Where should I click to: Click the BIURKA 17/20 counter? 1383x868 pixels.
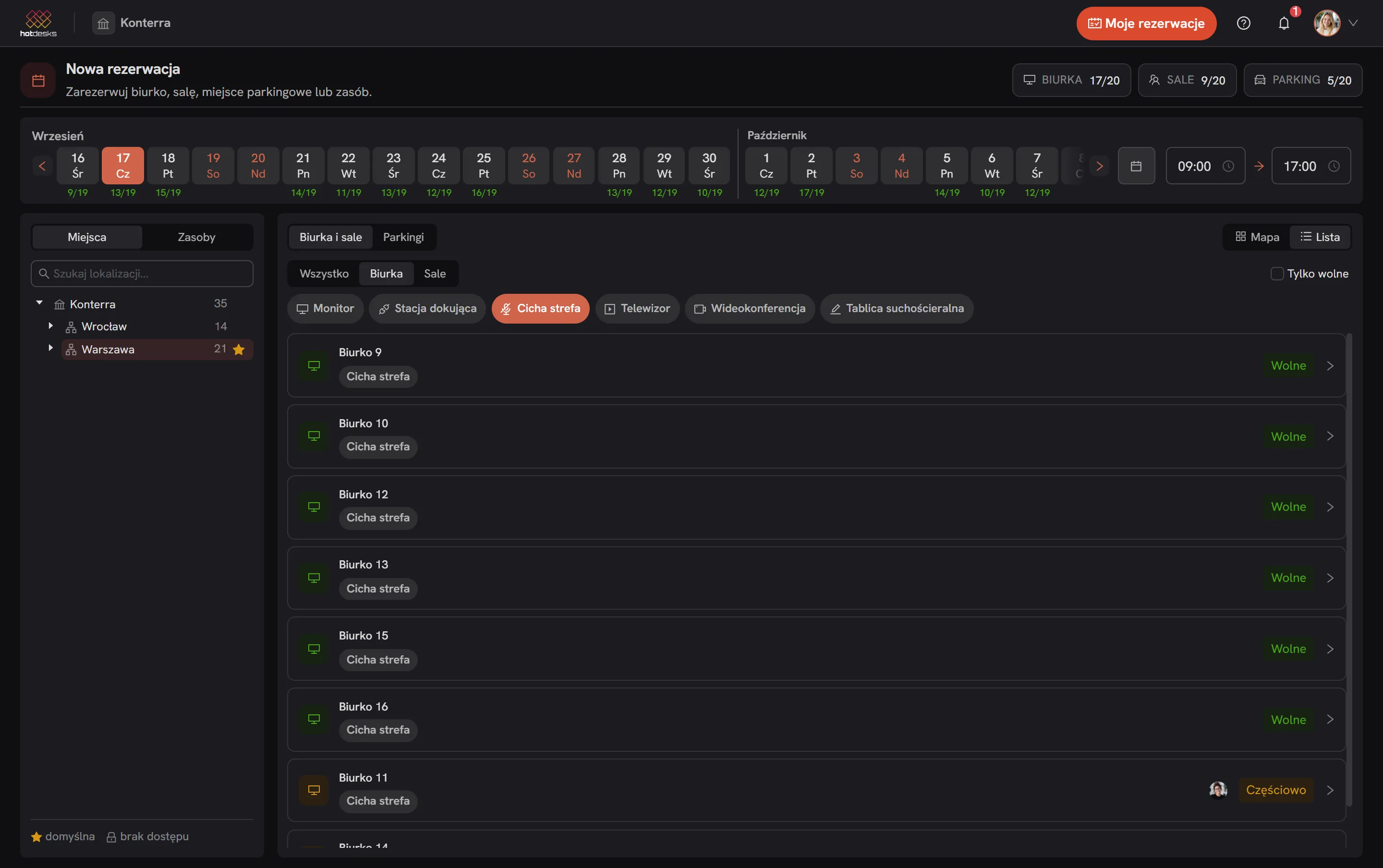click(x=1071, y=80)
